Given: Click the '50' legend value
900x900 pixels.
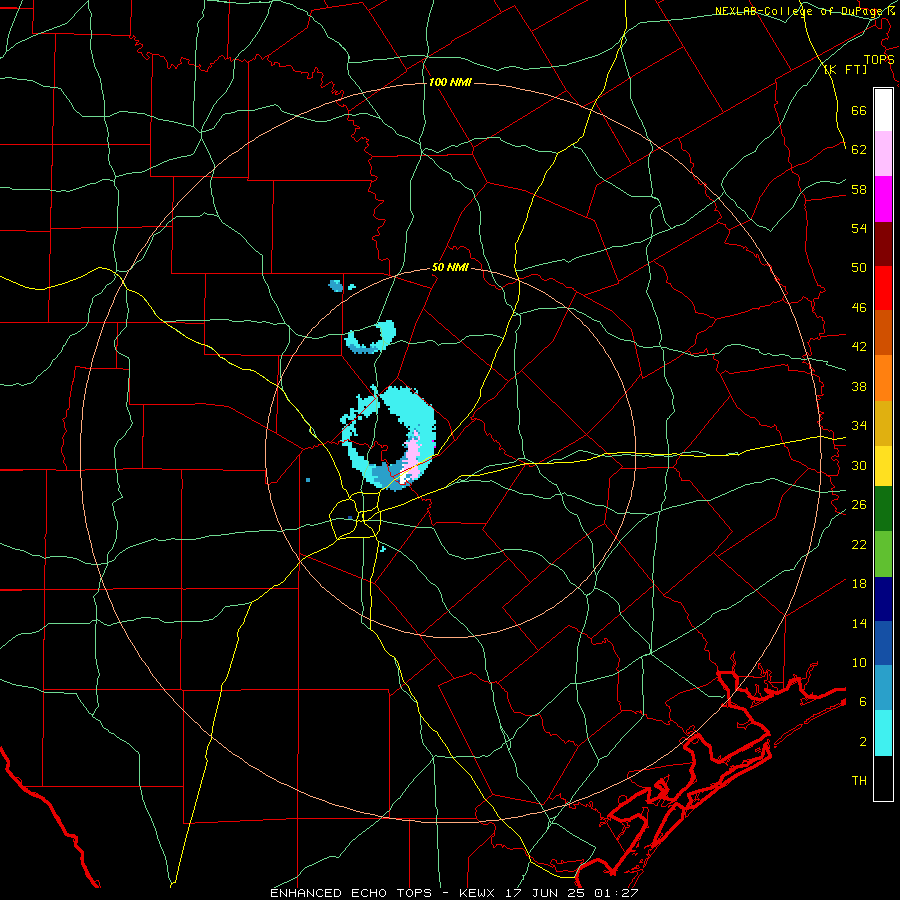Looking at the screenshot, I should tap(859, 268).
